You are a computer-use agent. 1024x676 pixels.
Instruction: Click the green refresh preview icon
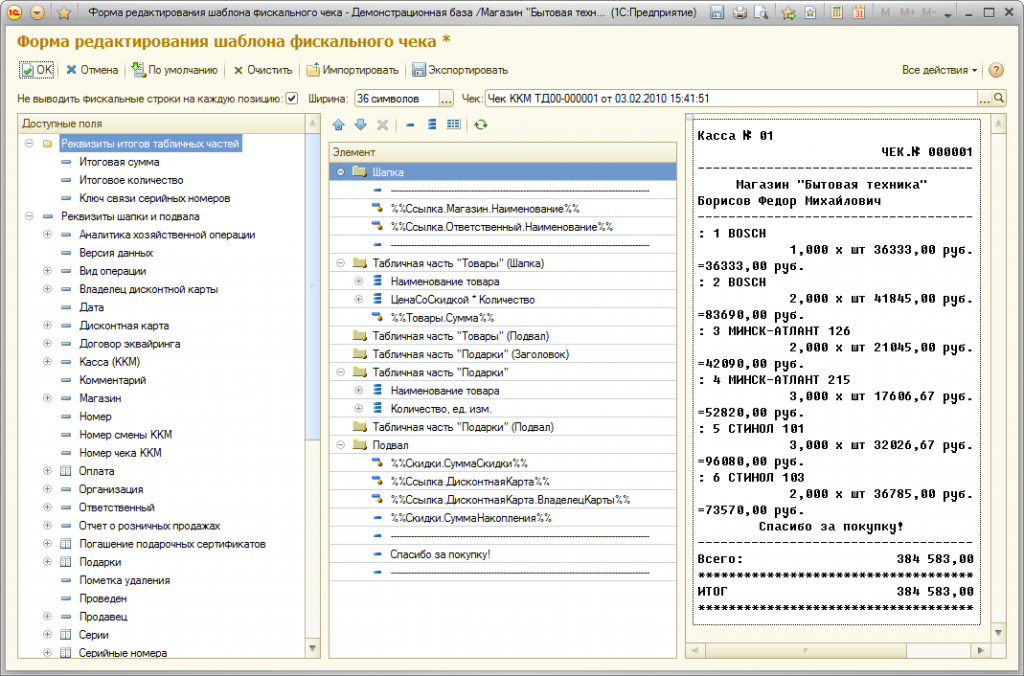point(481,124)
